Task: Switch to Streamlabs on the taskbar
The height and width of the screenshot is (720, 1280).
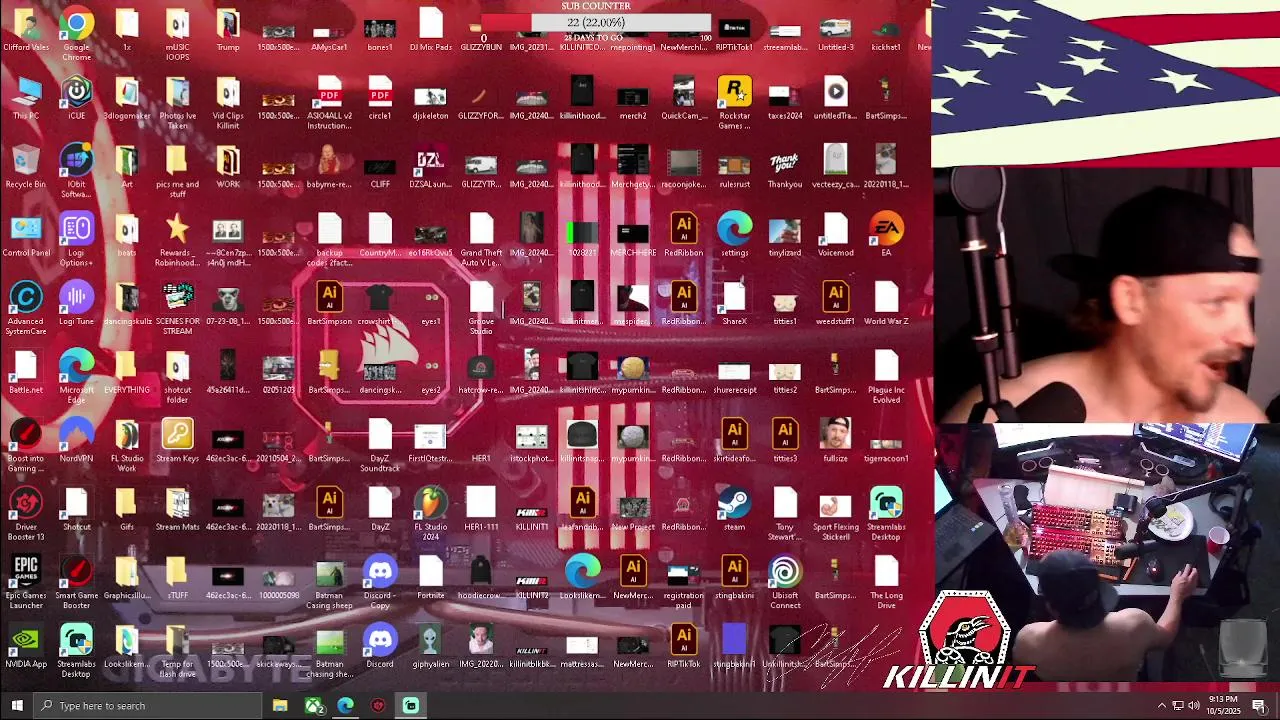Action: coord(410,706)
